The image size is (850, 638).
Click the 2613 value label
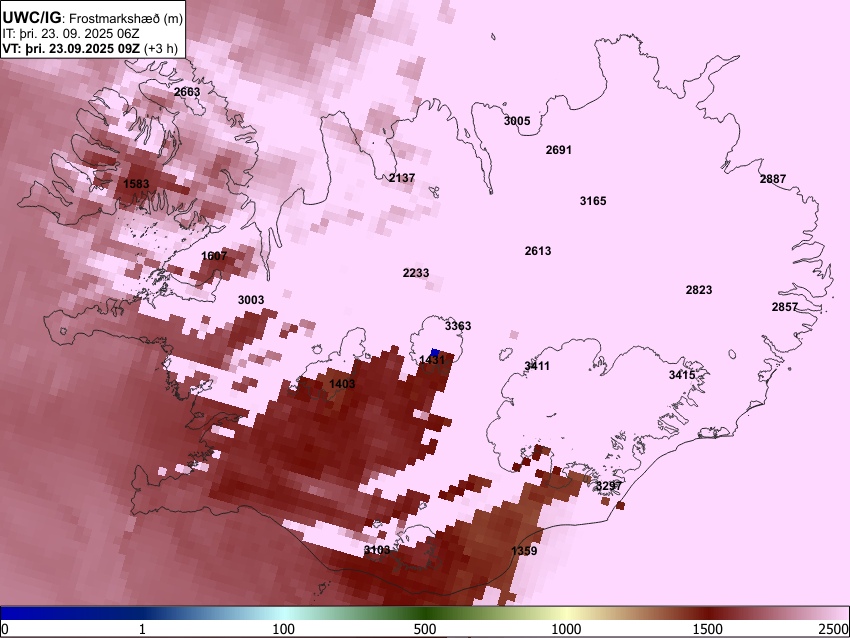tap(538, 251)
